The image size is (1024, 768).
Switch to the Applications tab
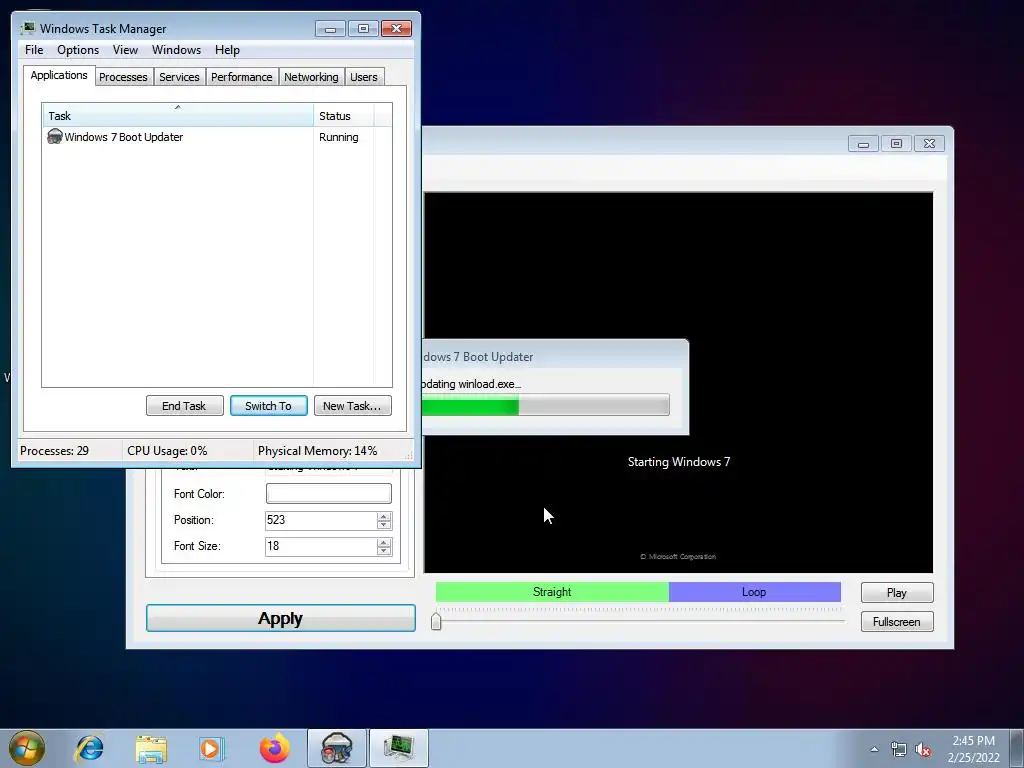pos(59,75)
